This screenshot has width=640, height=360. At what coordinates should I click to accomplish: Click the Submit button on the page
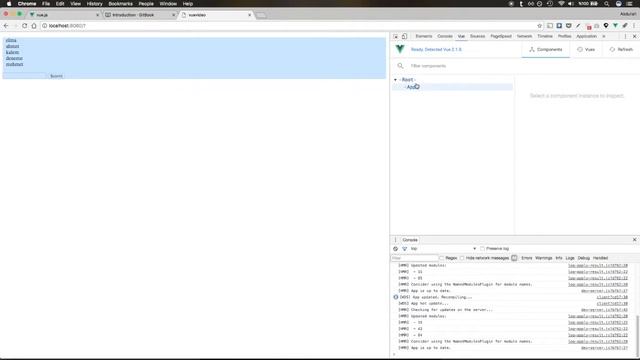point(56,76)
